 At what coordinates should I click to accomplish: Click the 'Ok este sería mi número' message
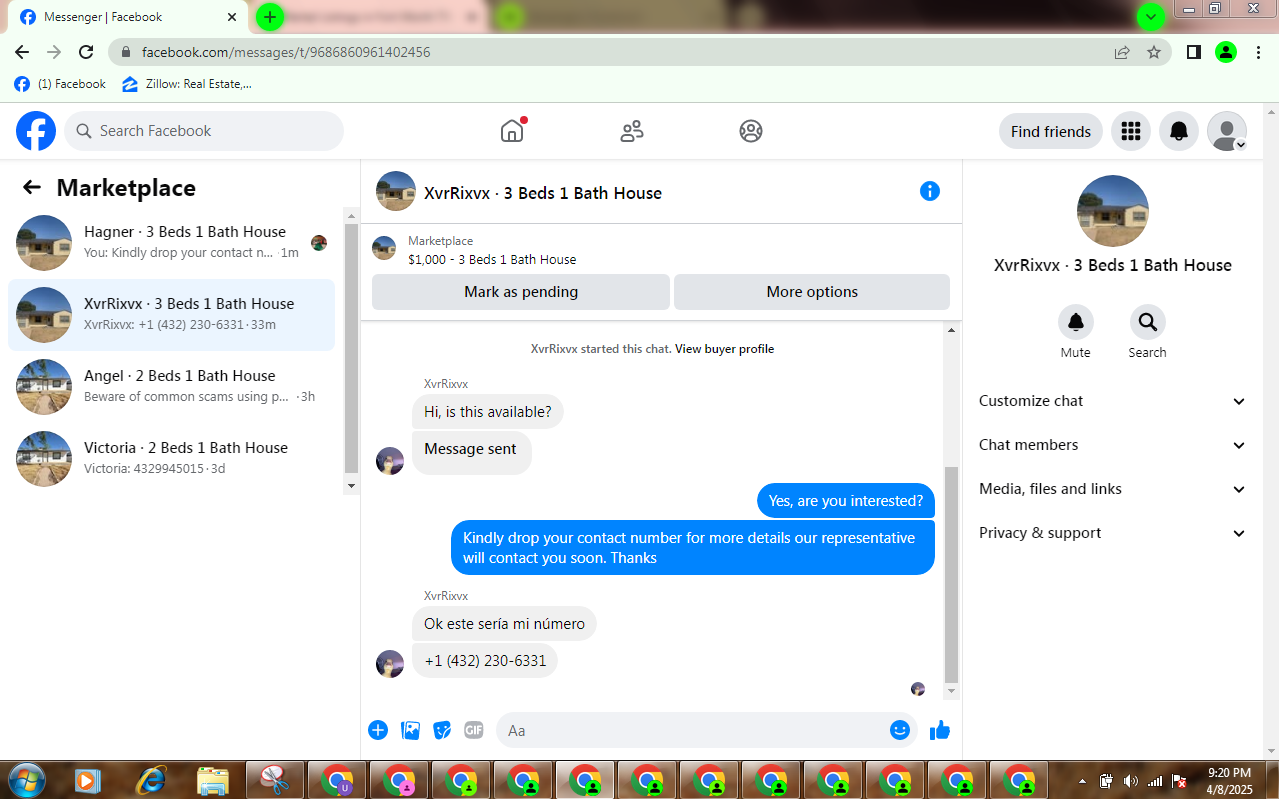pyautogui.click(x=504, y=624)
